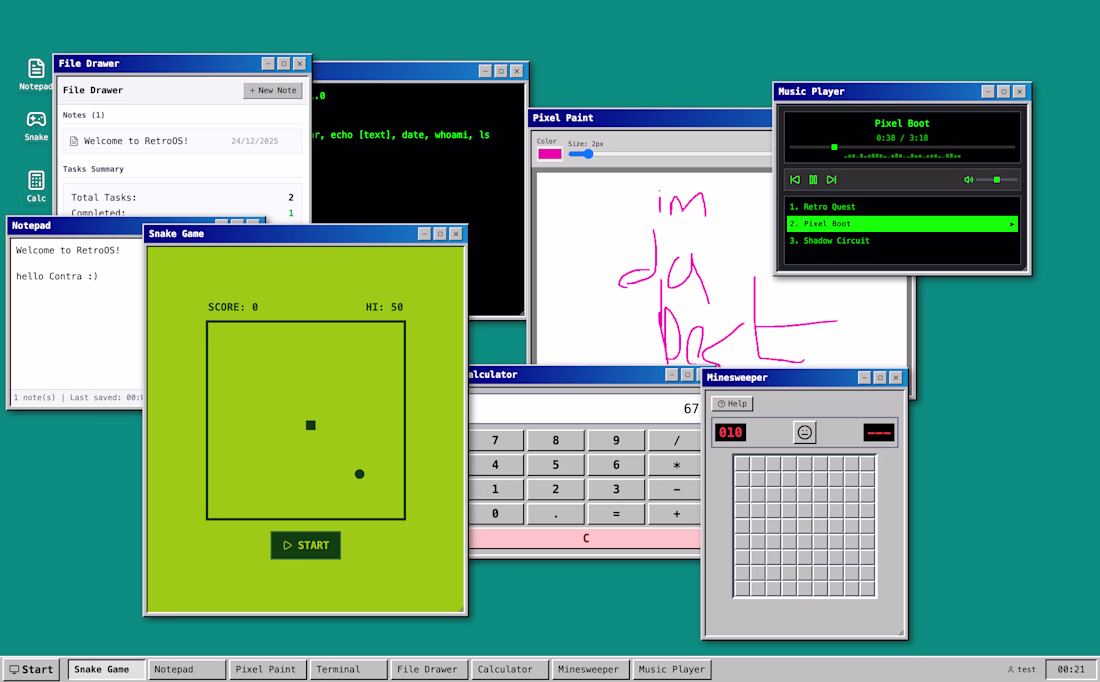Open Minesweeper Help
The image size is (1100, 682).
(x=732, y=403)
